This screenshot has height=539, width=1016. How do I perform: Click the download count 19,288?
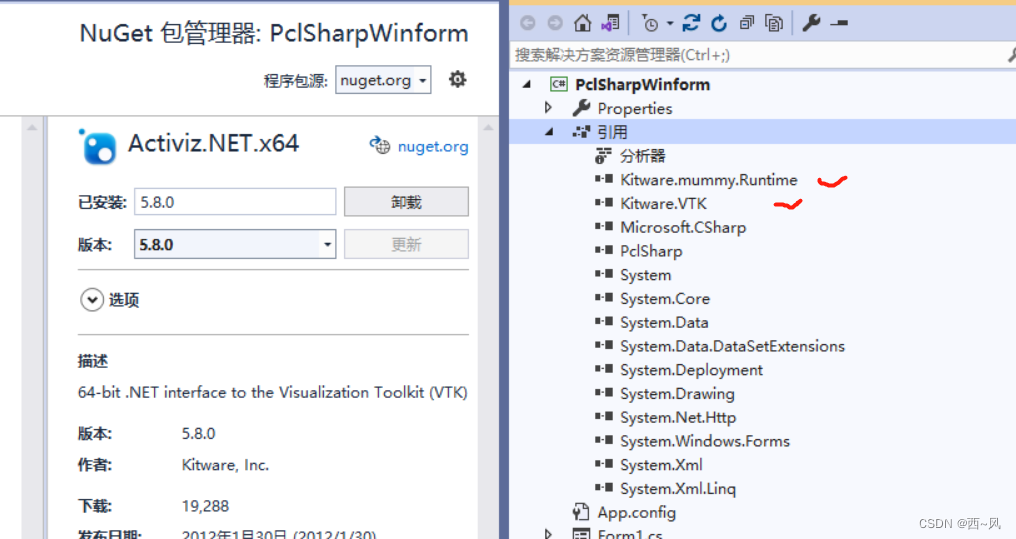point(205,506)
